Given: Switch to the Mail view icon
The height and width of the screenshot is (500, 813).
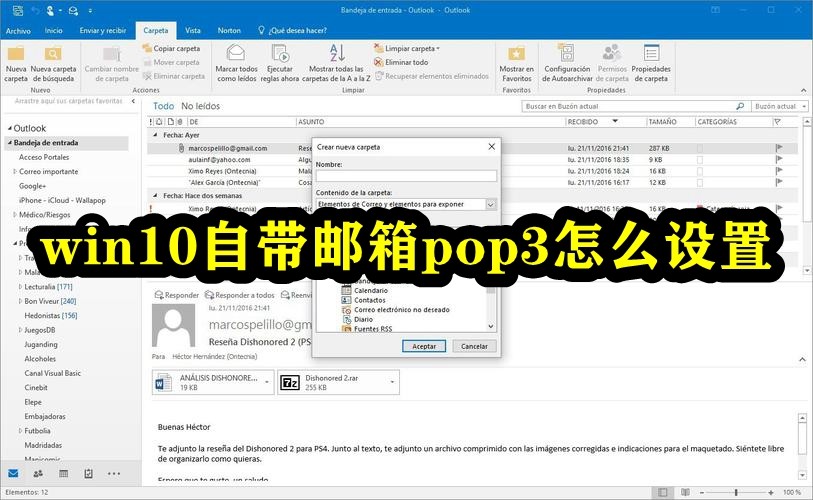Looking at the screenshot, I should 13,473.
